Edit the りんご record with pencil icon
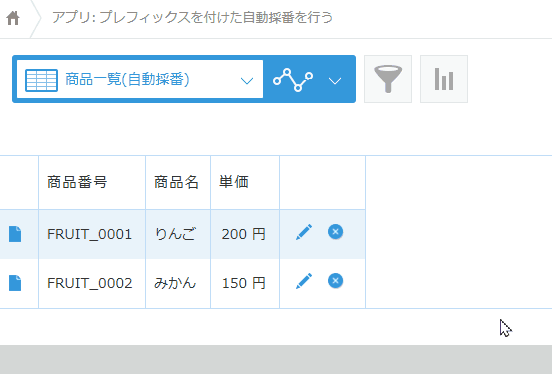The image size is (552, 374). pos(304,232)
